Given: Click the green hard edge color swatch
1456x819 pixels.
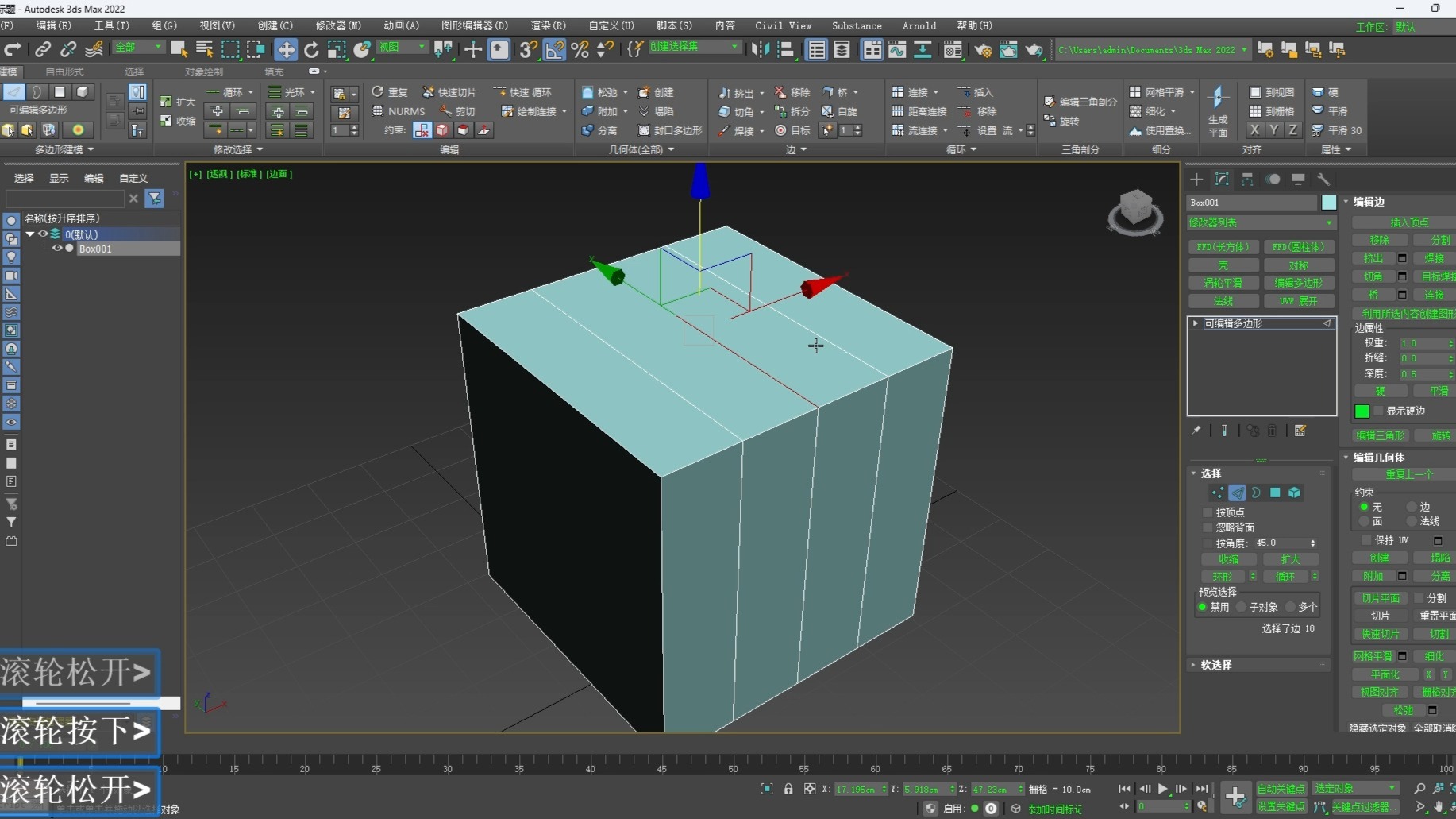Looking at the screenshot, I should [x=1362, y=411].
